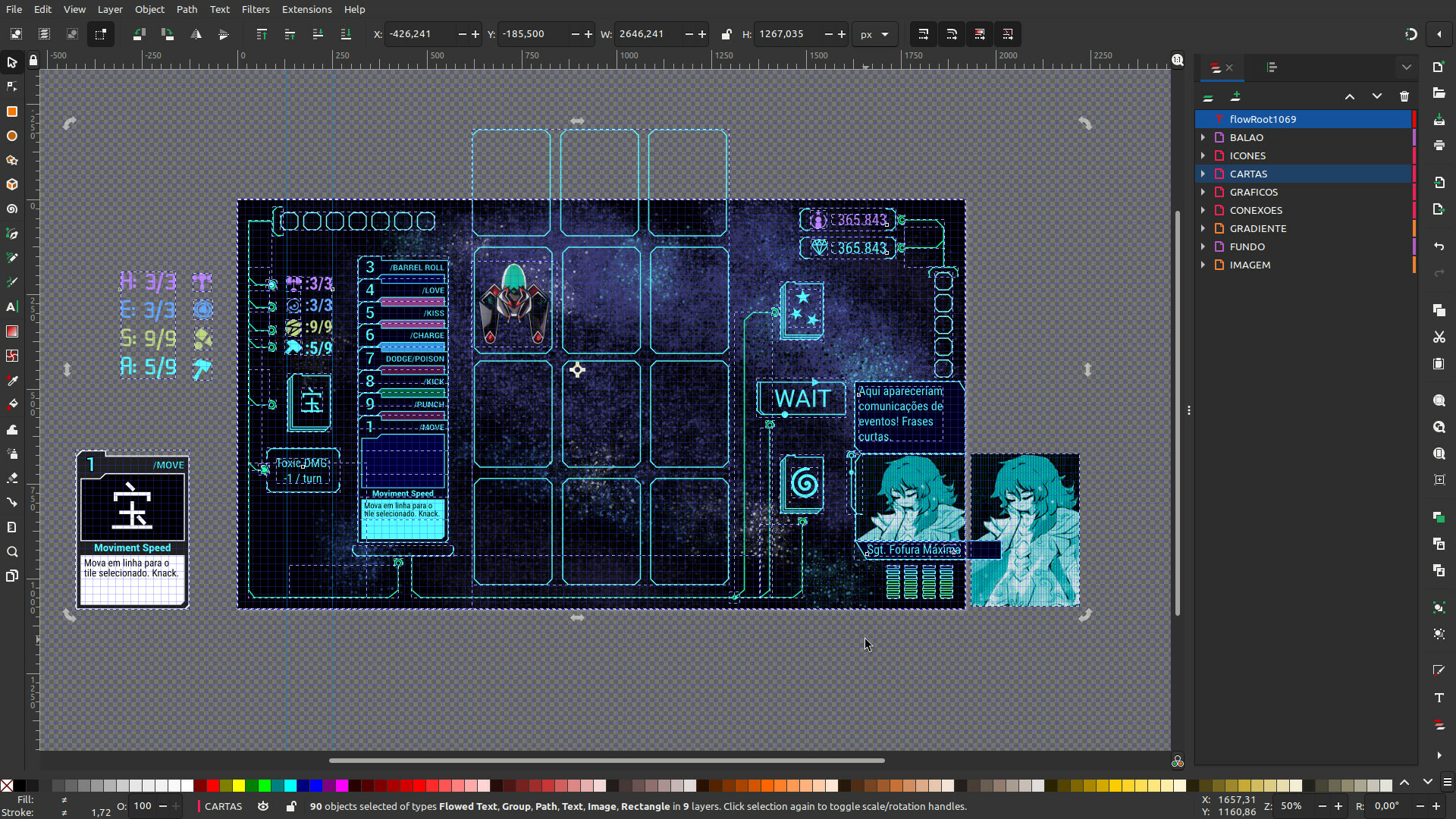This screenshot has width=1456, height=819.
Task: Open the Extensions menu
Action: (306, 9)
